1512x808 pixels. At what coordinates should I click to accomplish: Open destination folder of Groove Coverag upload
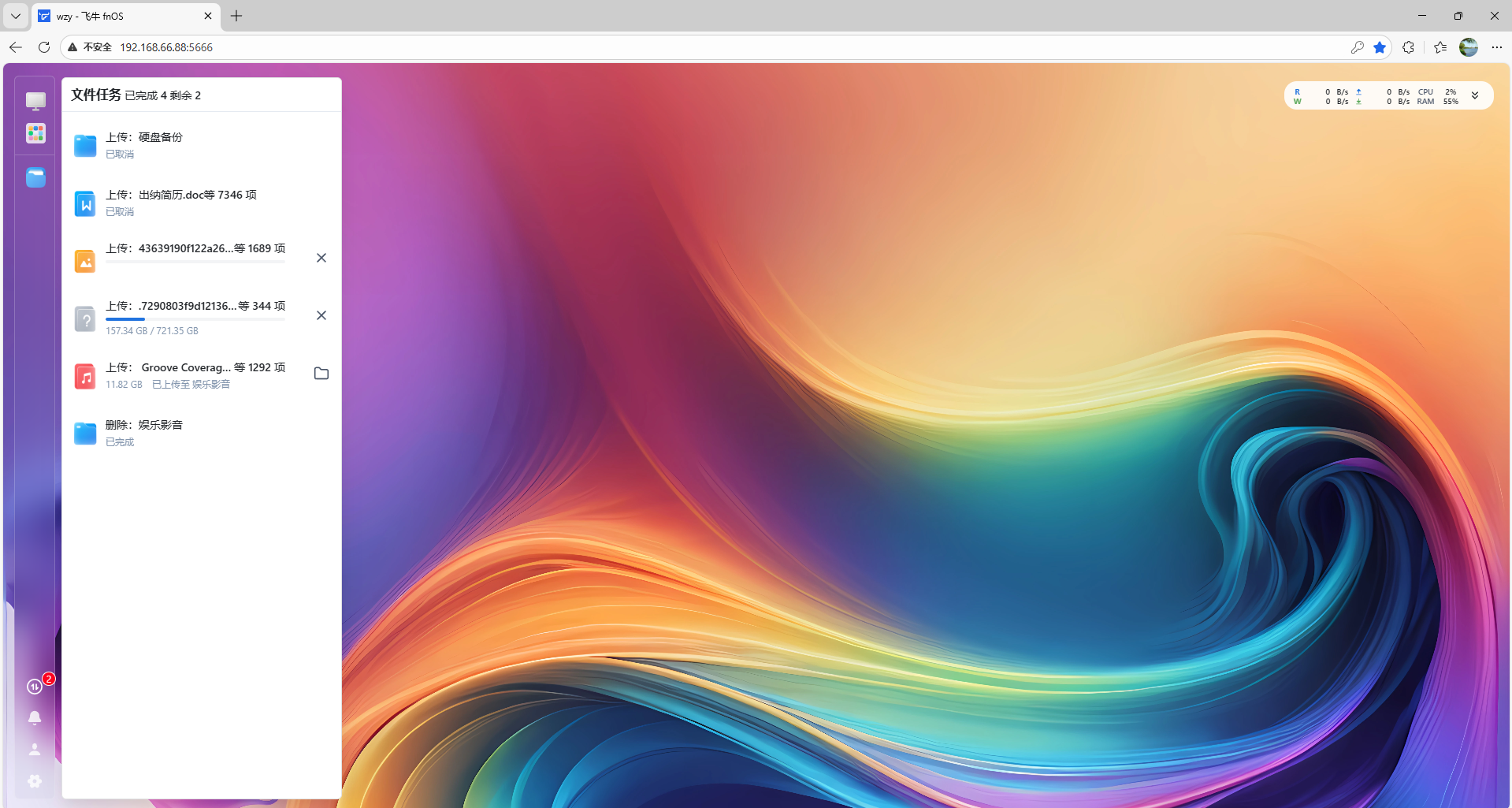coord(321,373)
